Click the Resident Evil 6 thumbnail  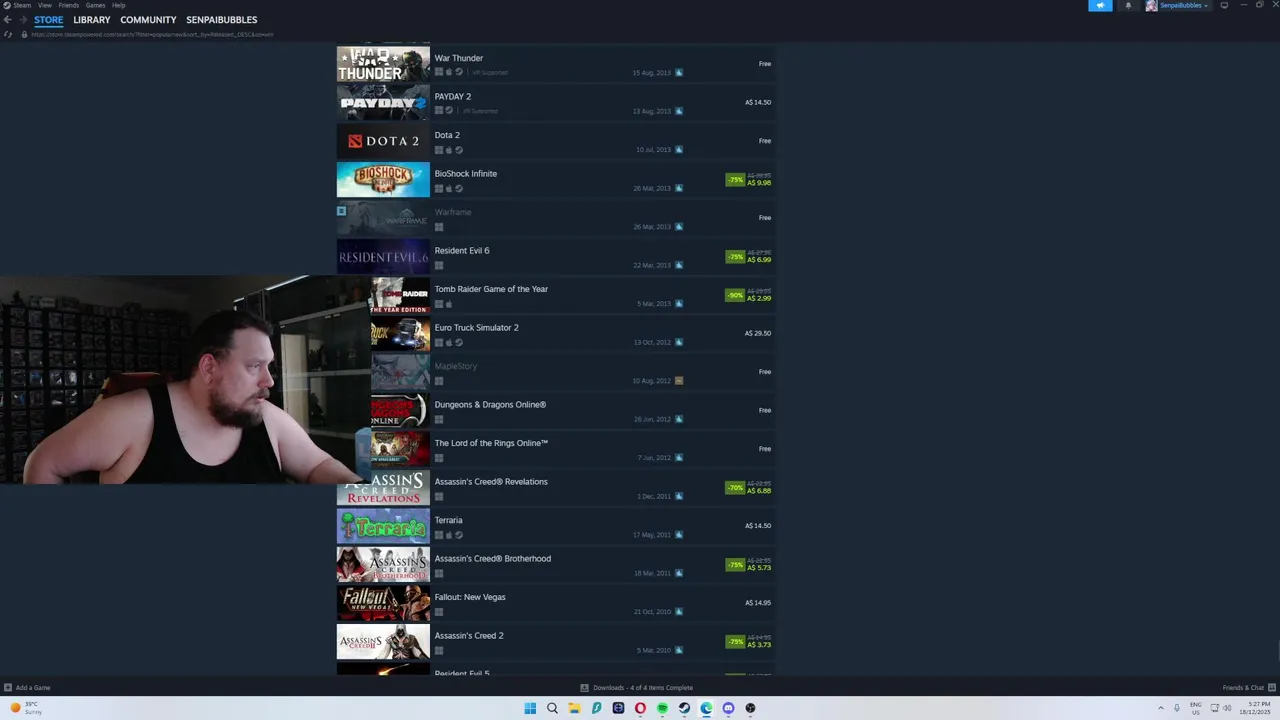click(383, 256)
